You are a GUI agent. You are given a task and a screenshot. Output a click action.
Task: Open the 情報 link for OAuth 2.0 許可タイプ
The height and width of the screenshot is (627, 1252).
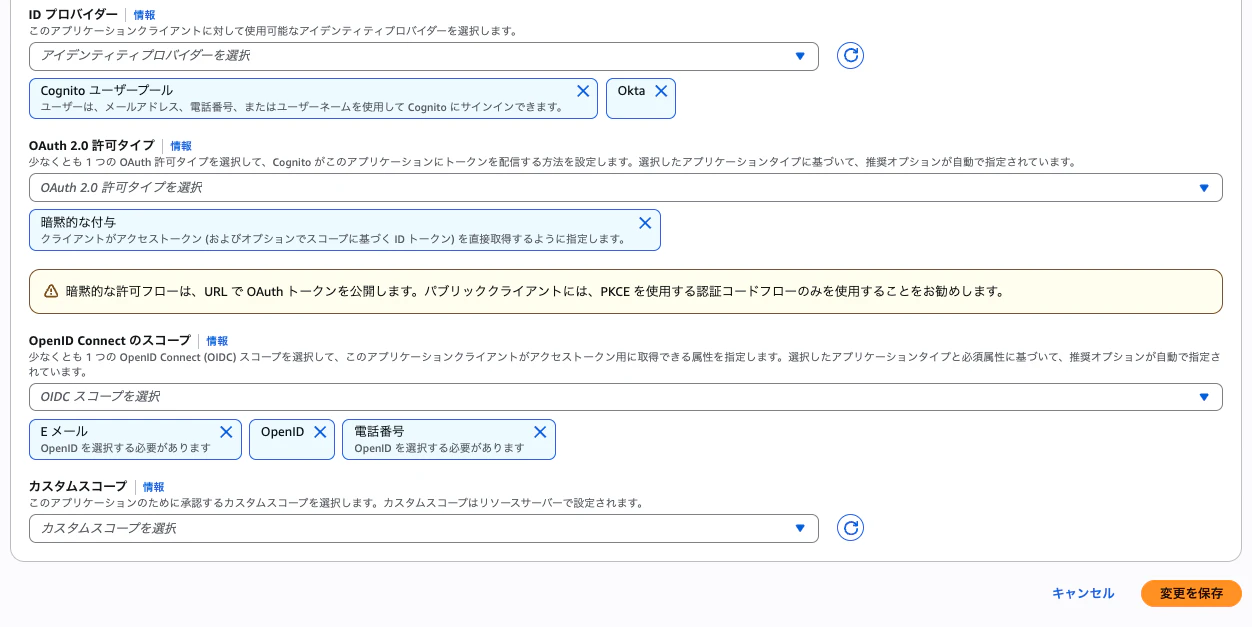point(181,146)
